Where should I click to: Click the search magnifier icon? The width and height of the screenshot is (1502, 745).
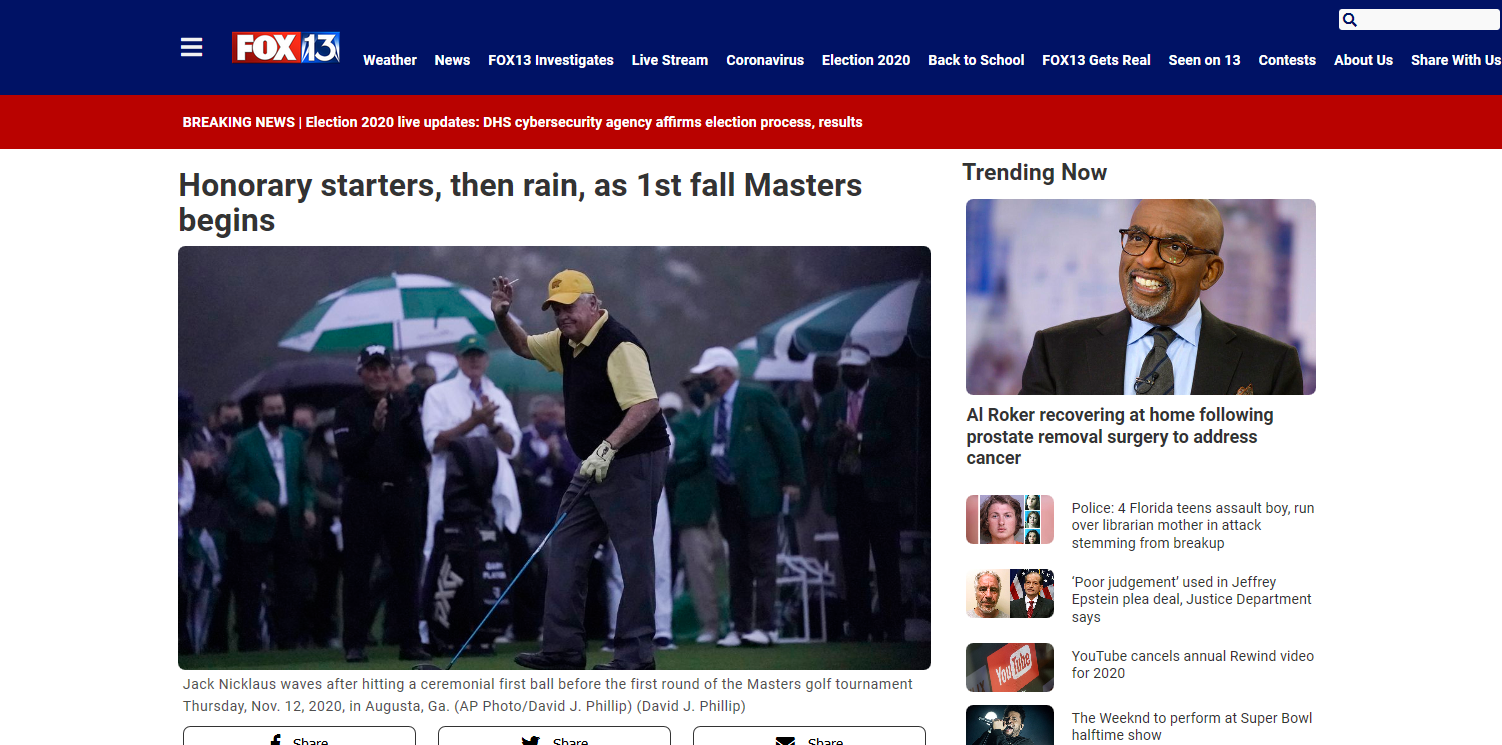pyautogui.click(x=1350, y=20)
